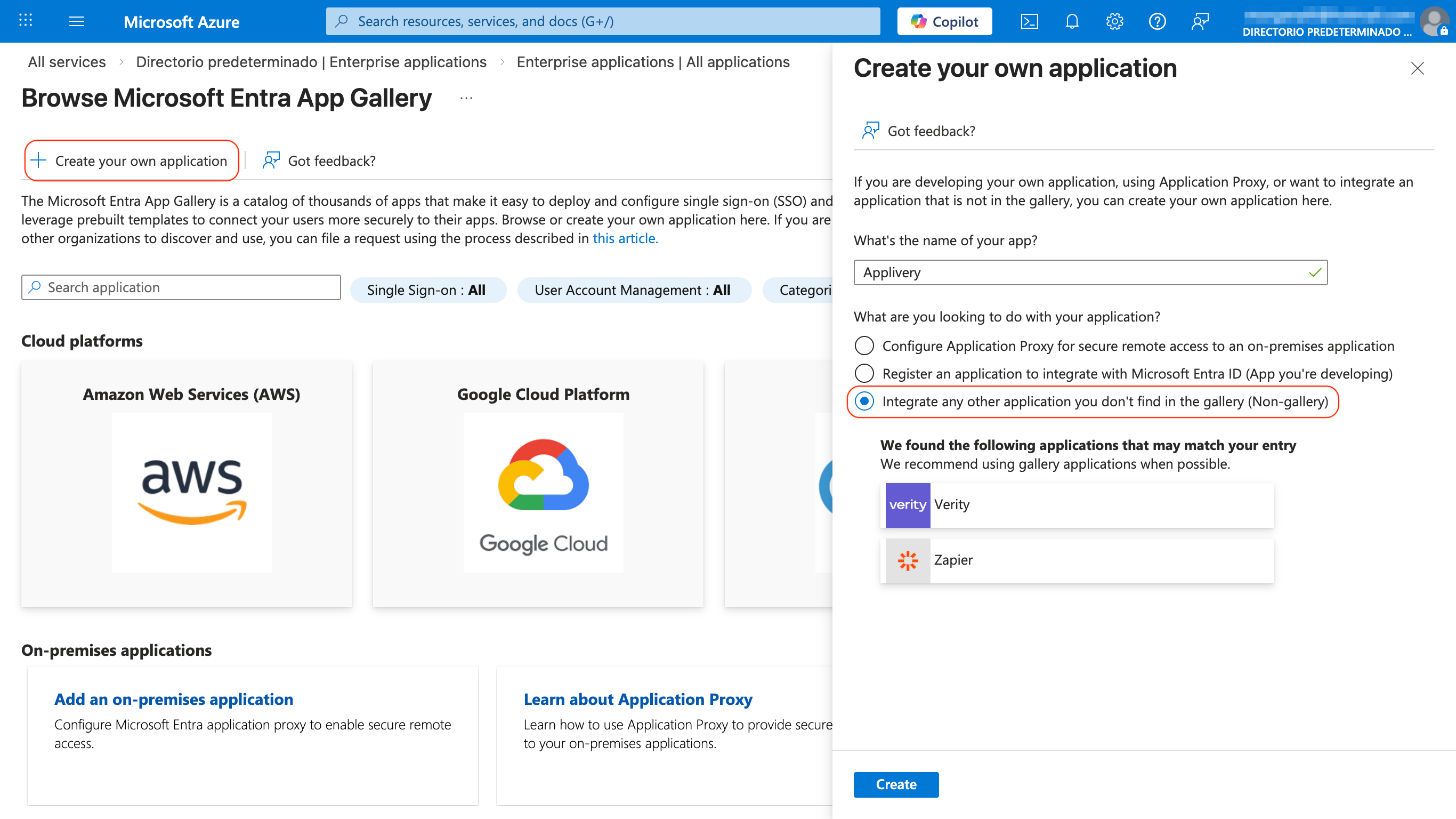Launch Azure Cloud Shell
The width and height of the screenshot is (1456, 819).
click(1030, 21)
